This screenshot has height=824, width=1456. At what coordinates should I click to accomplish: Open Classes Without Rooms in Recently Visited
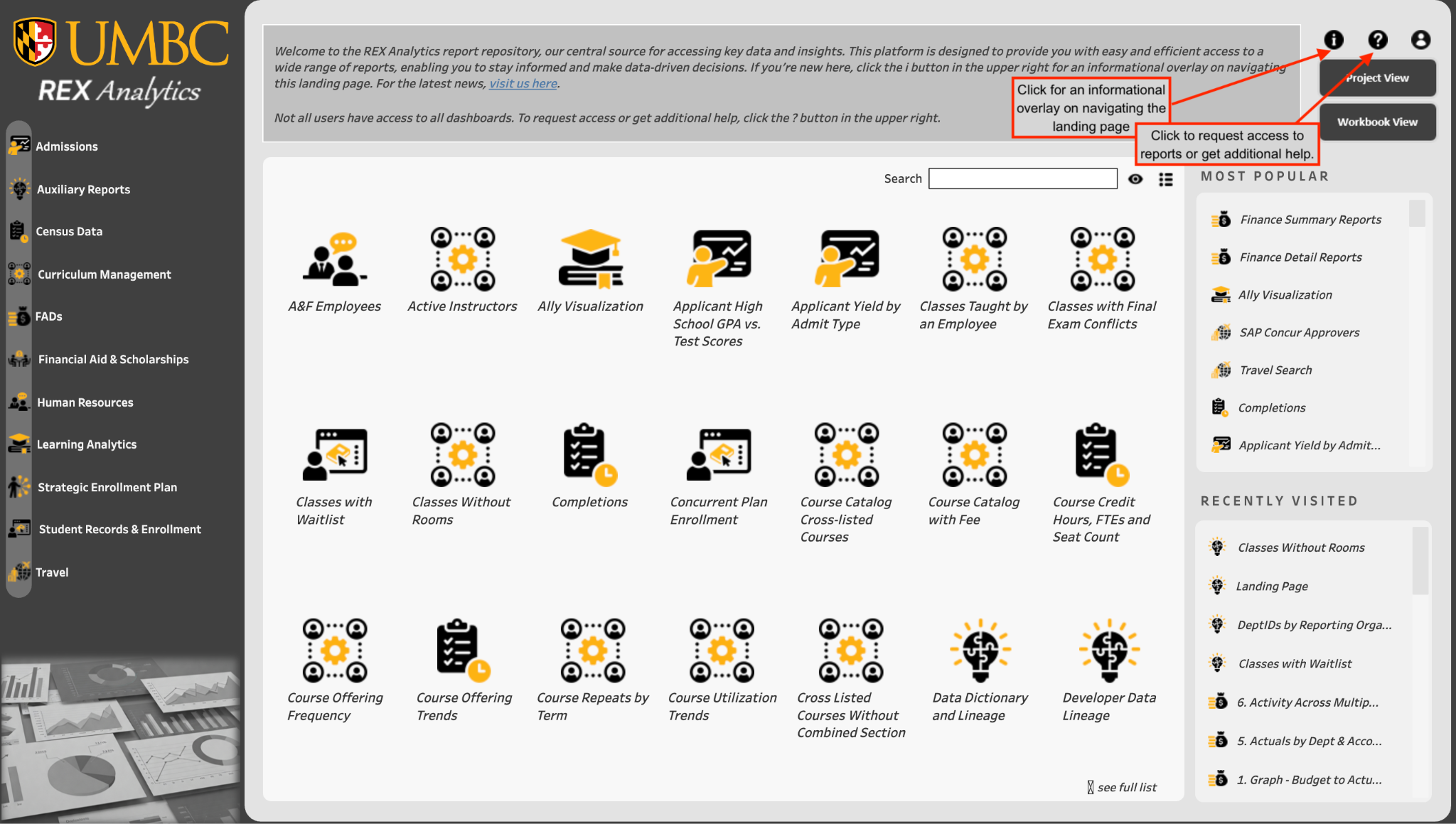1301,547
